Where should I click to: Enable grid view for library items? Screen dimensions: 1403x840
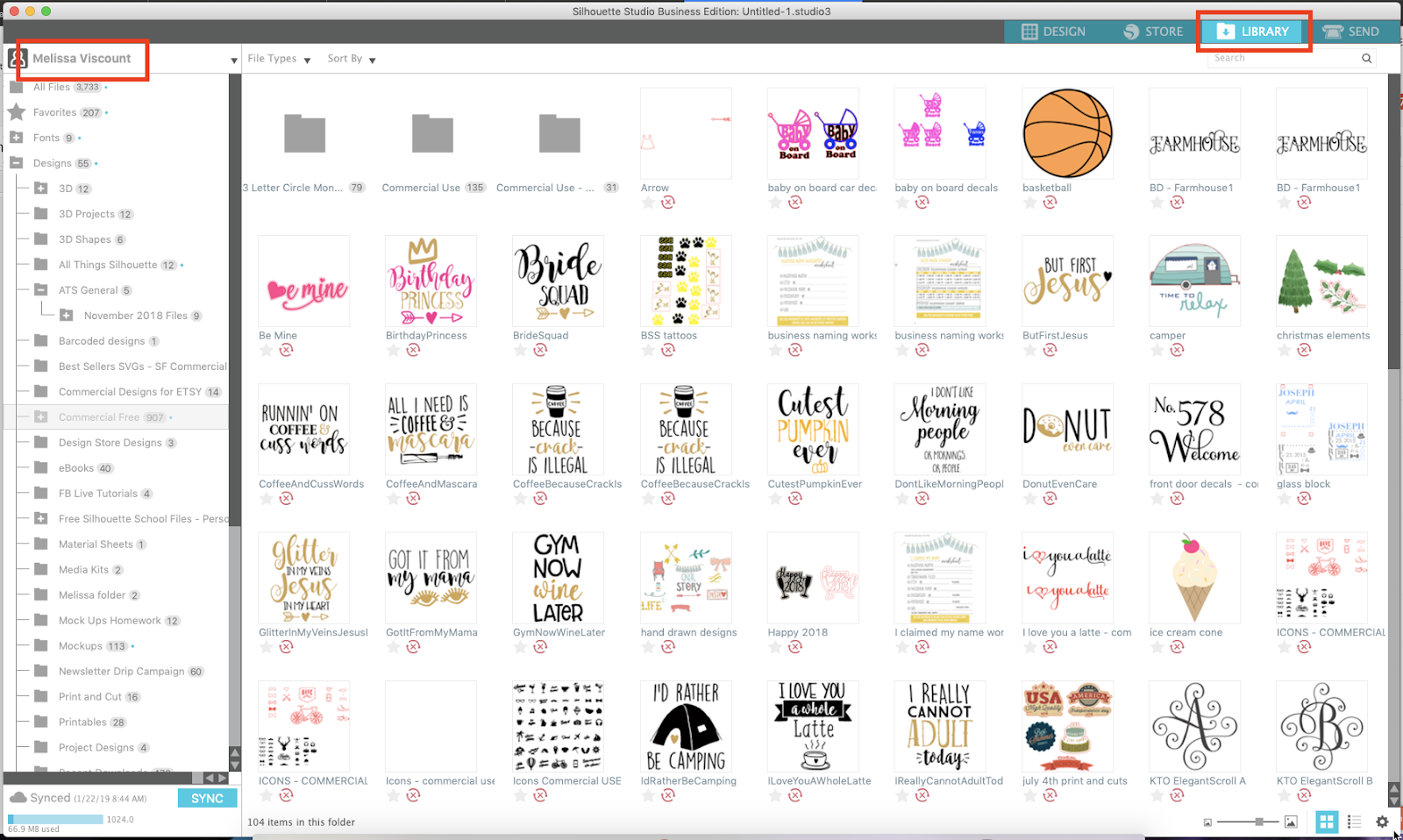[x=1327, y=822]
